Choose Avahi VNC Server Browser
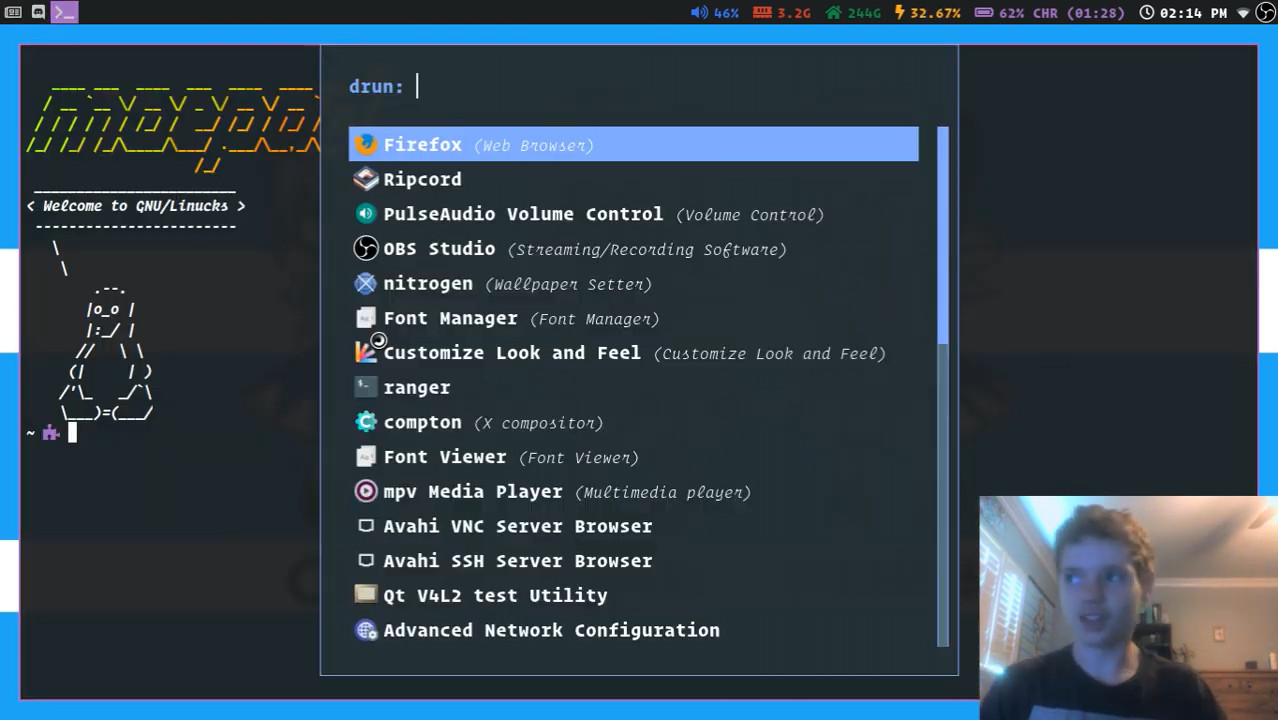The image size is (1278, 720). [x=517, y=526]
